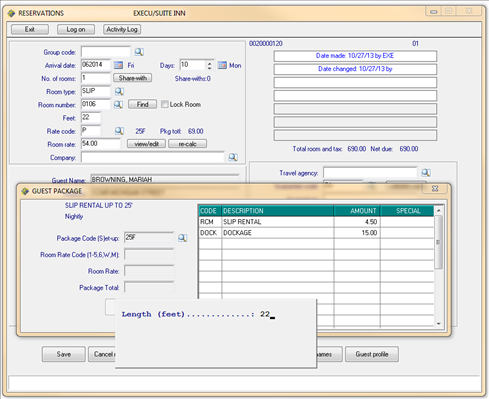Focus the Days field

click(193, 65)
